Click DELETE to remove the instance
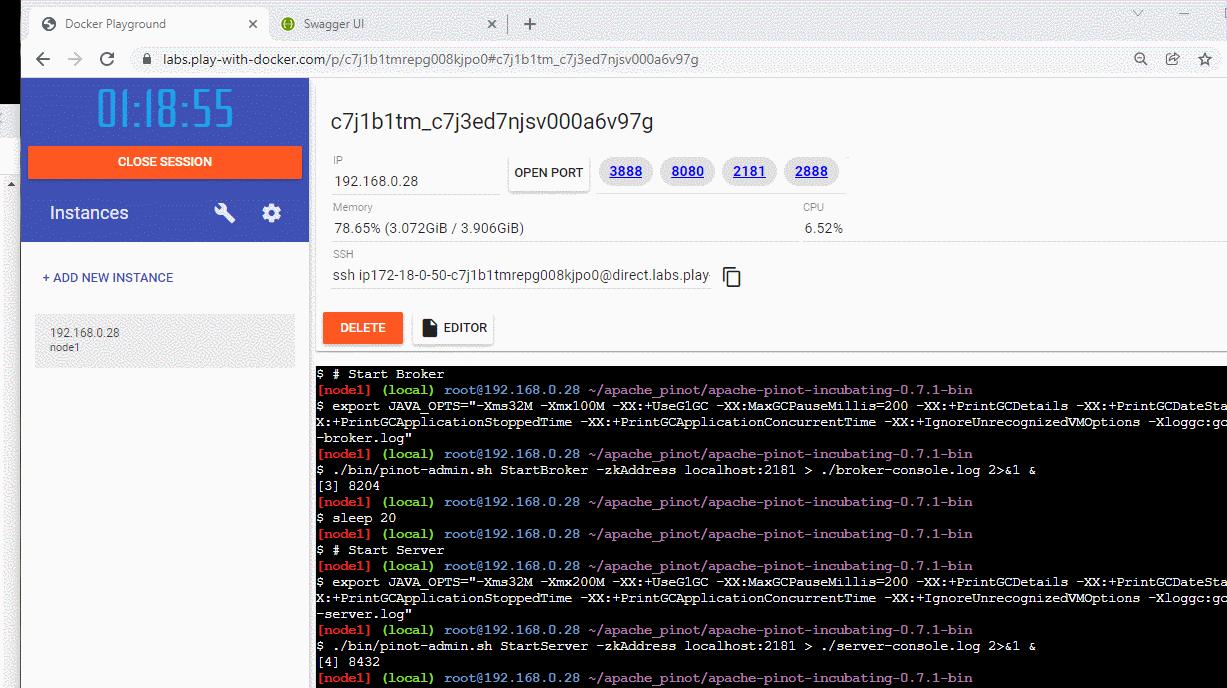 click(x=362, y=327)
